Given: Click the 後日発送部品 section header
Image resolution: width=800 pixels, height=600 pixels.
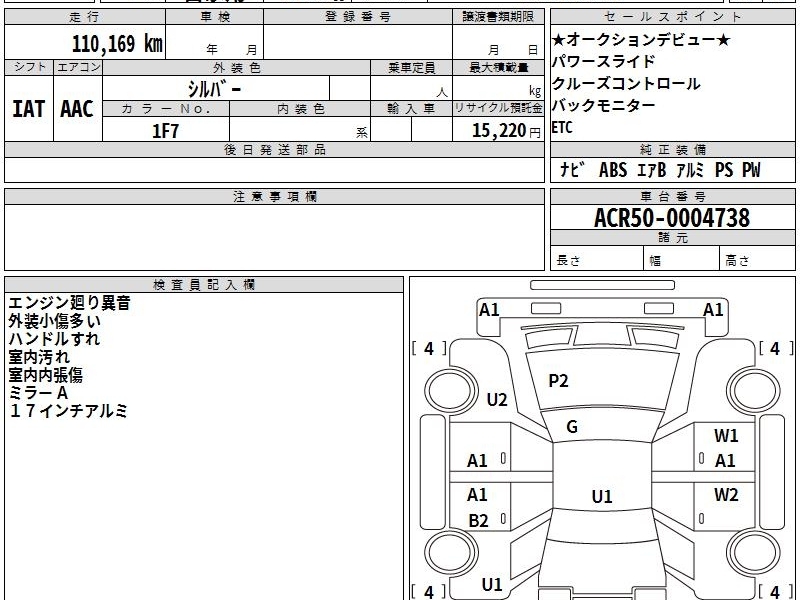Looking at the screenshot, I should tap(274, 149).
